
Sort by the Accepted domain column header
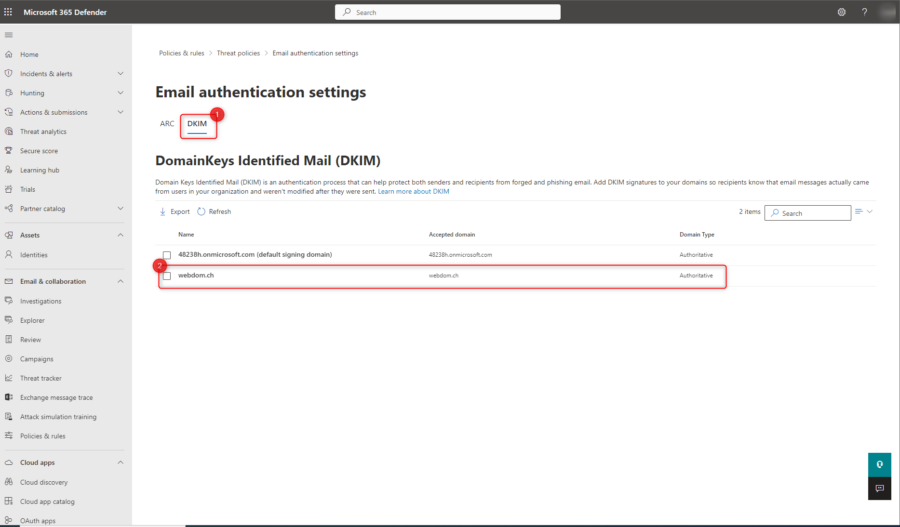(x=452, y=235)
